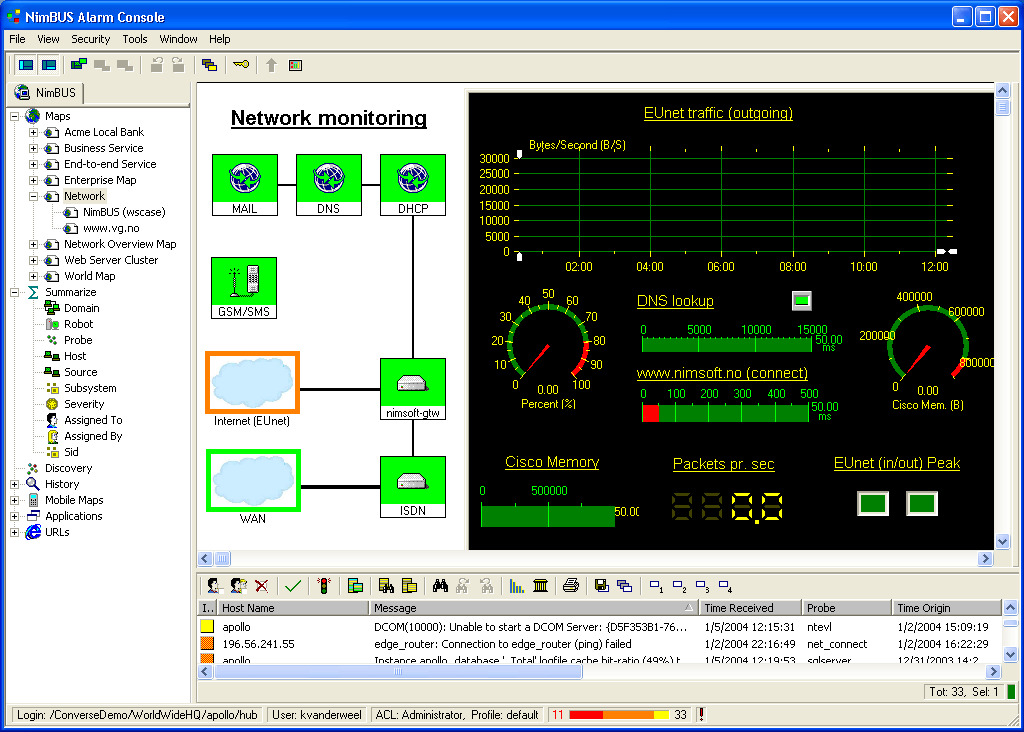The image size is (1024, 732).
Task: Open the Tools menu
Action: tap(135, 39)
